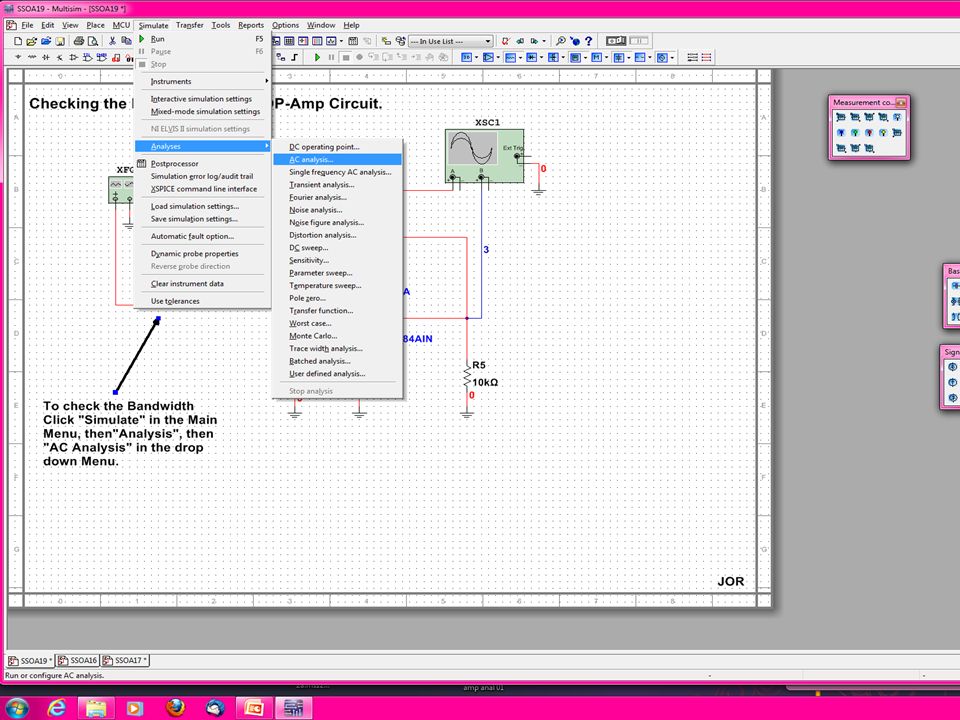Click the R5 10kΩ resistor symbol

pyautogui.click(x=467, y=373)
